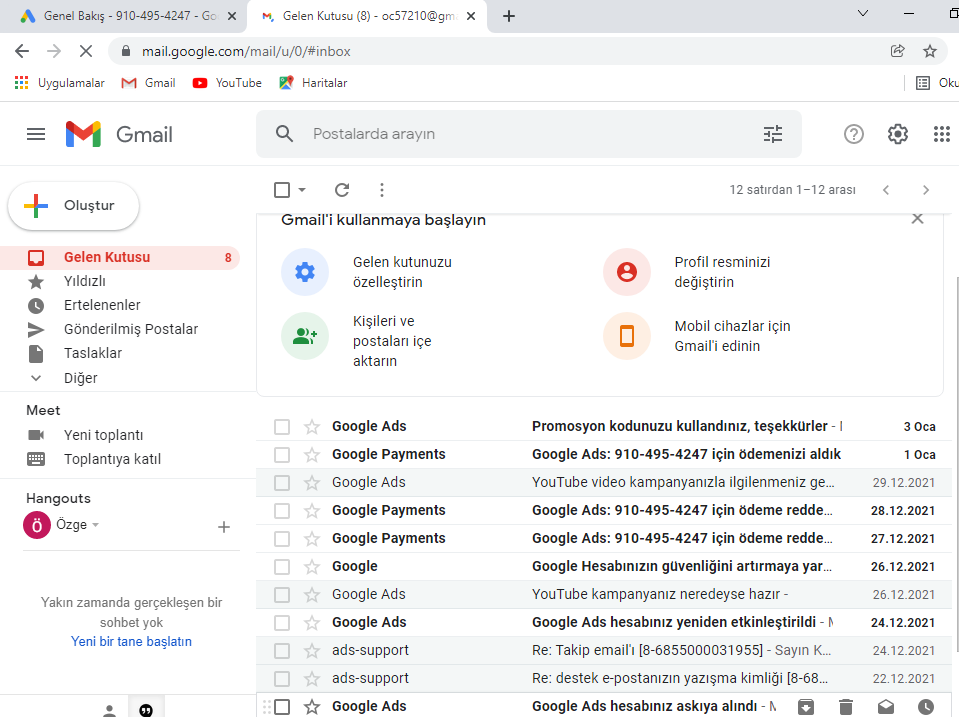Stop loading the page
The width and height of the screenshot is (959, 717).
point(86,51)
